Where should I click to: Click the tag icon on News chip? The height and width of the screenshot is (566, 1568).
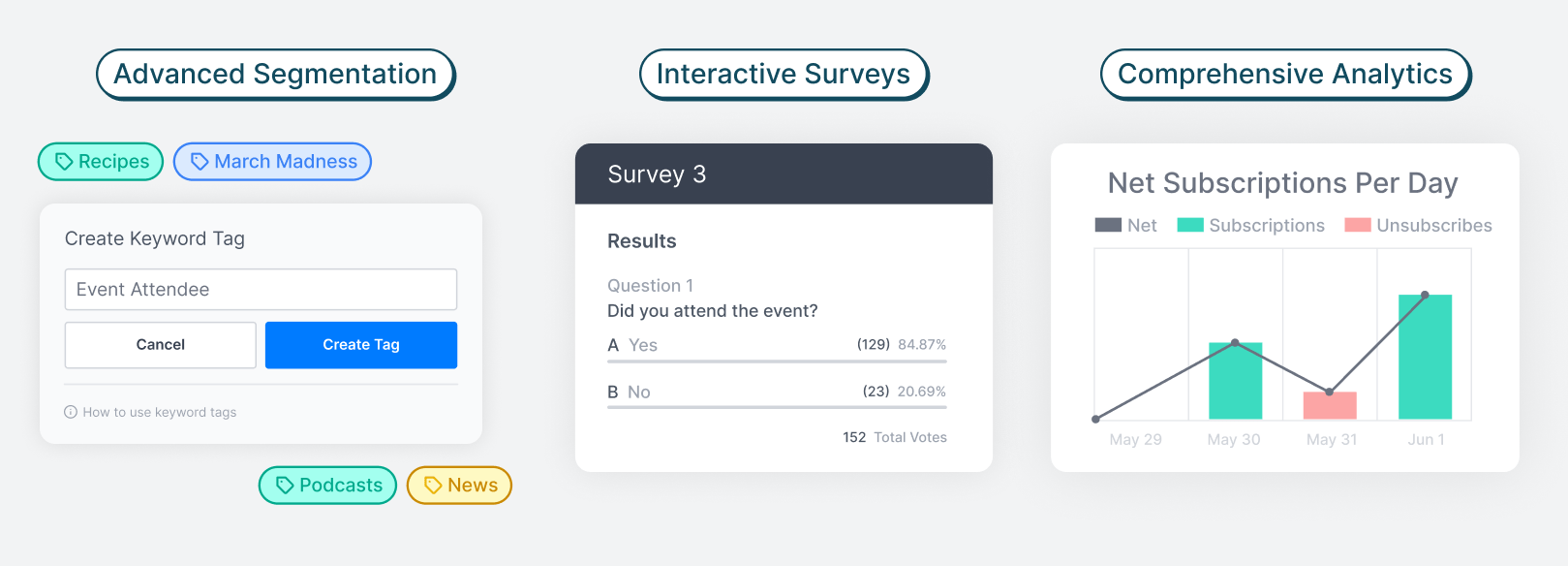[x=433, y=486]
